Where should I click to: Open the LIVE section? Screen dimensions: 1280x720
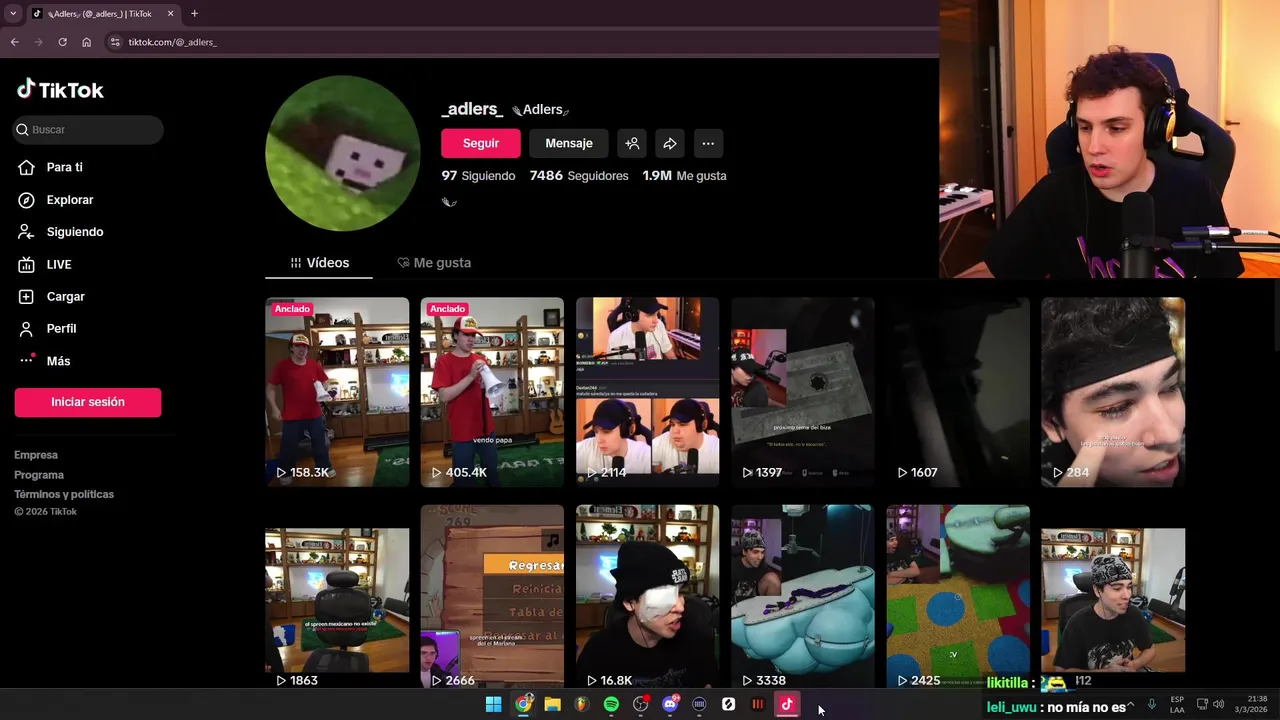point(58,264)
